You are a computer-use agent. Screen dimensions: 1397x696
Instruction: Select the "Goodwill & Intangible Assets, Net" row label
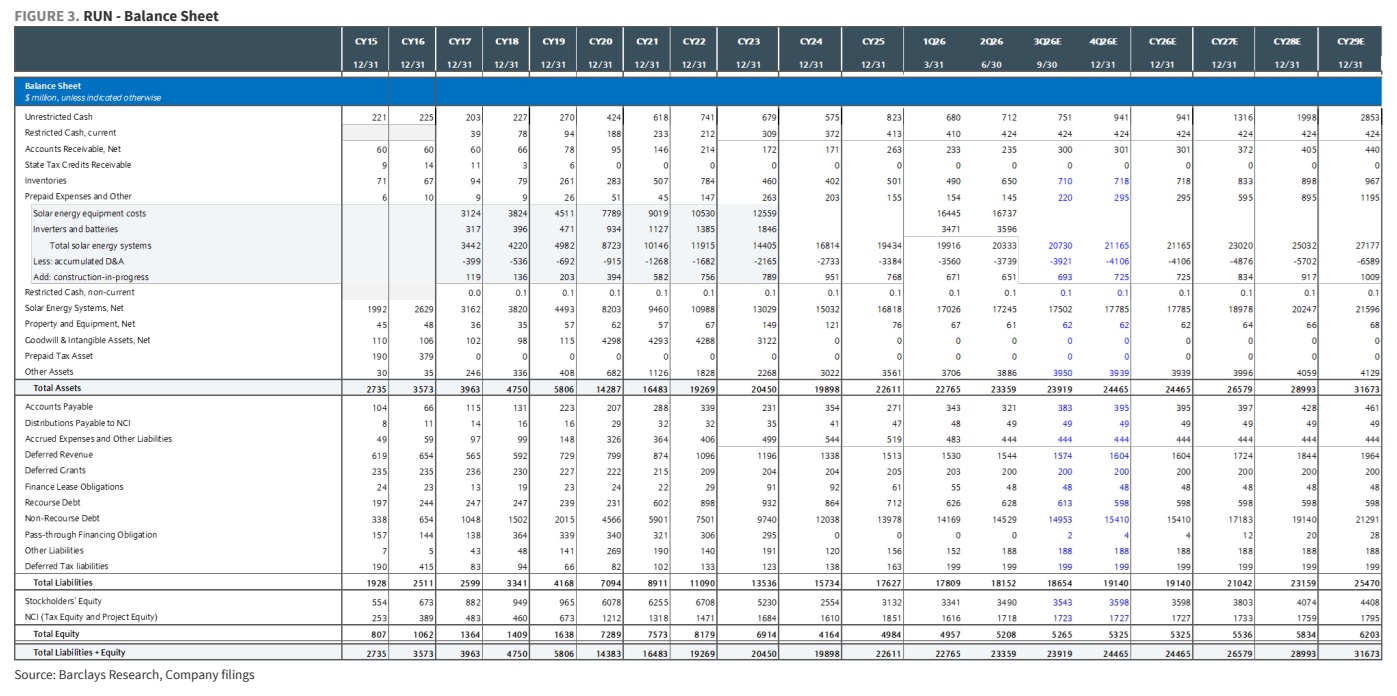point(88,340)
